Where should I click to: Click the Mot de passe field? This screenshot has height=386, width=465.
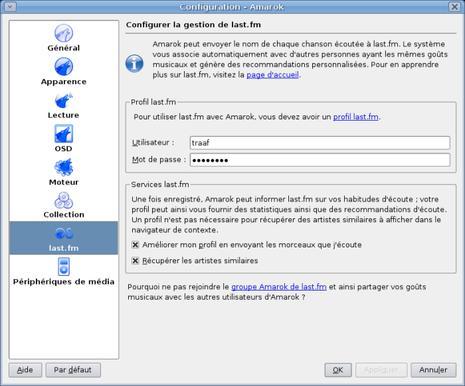click(320, 160)
